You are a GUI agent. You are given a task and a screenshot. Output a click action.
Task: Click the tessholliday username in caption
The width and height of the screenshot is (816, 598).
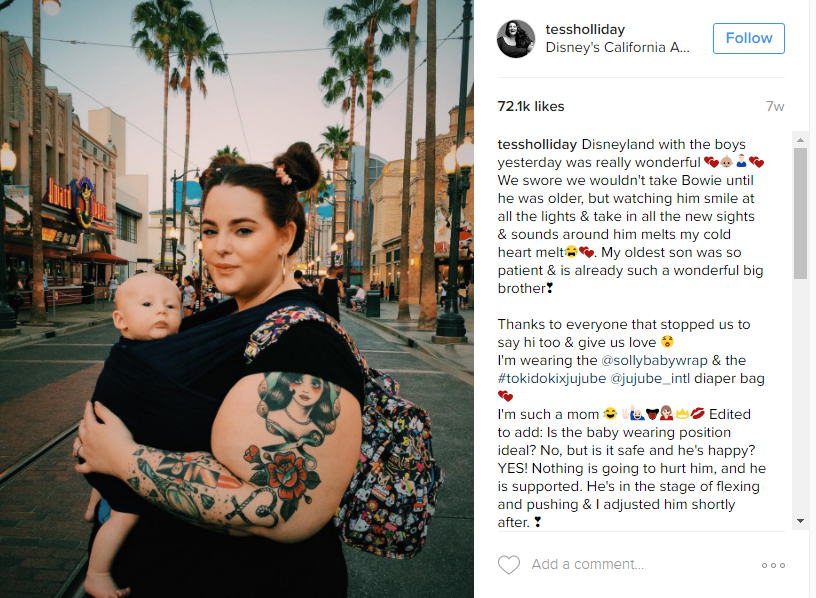tap(537, 144)
